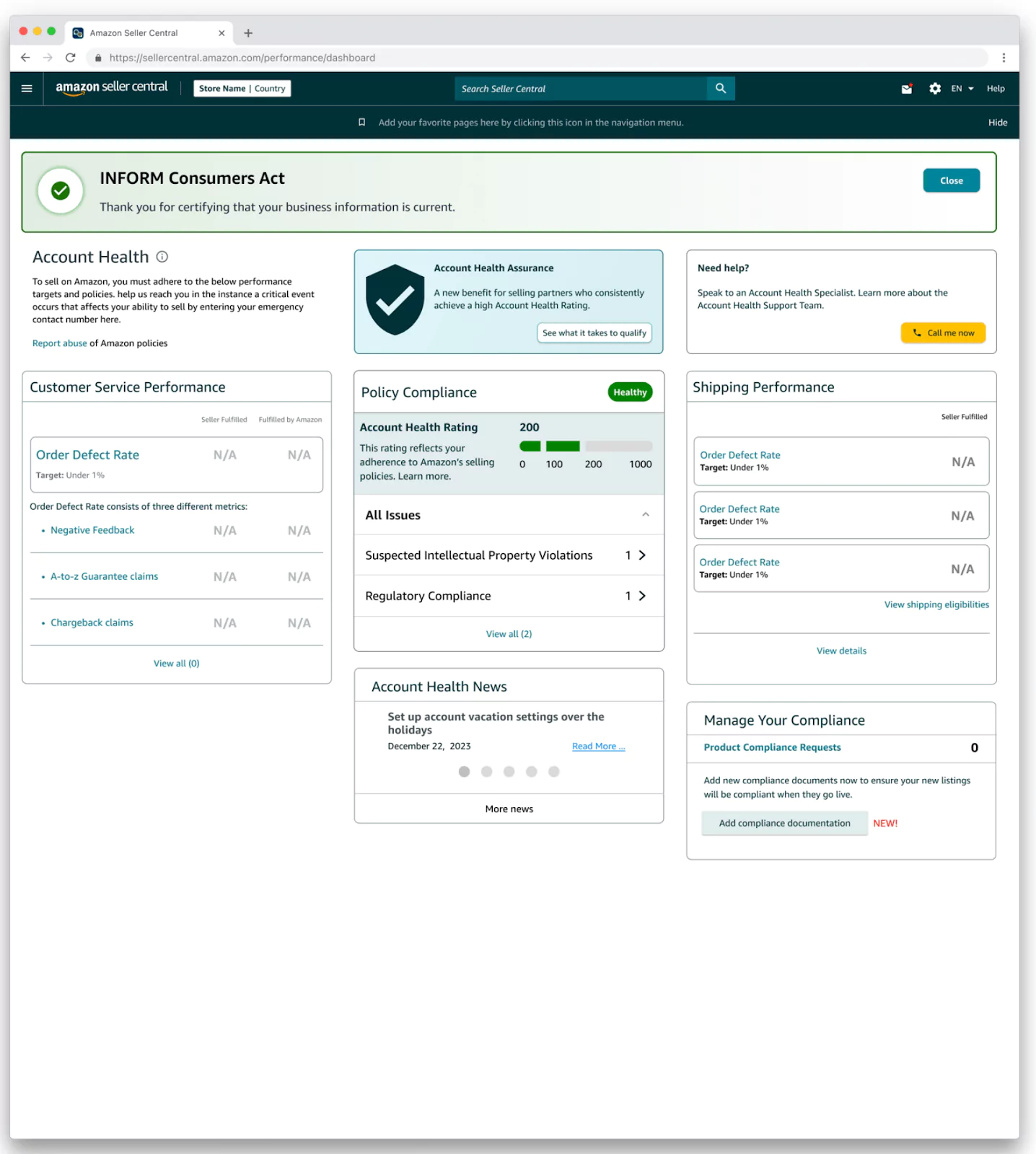The height and width of the screenshot is (1154, 1036).
Task: Click the search magnifier icon
Action: tap(720, 89)
